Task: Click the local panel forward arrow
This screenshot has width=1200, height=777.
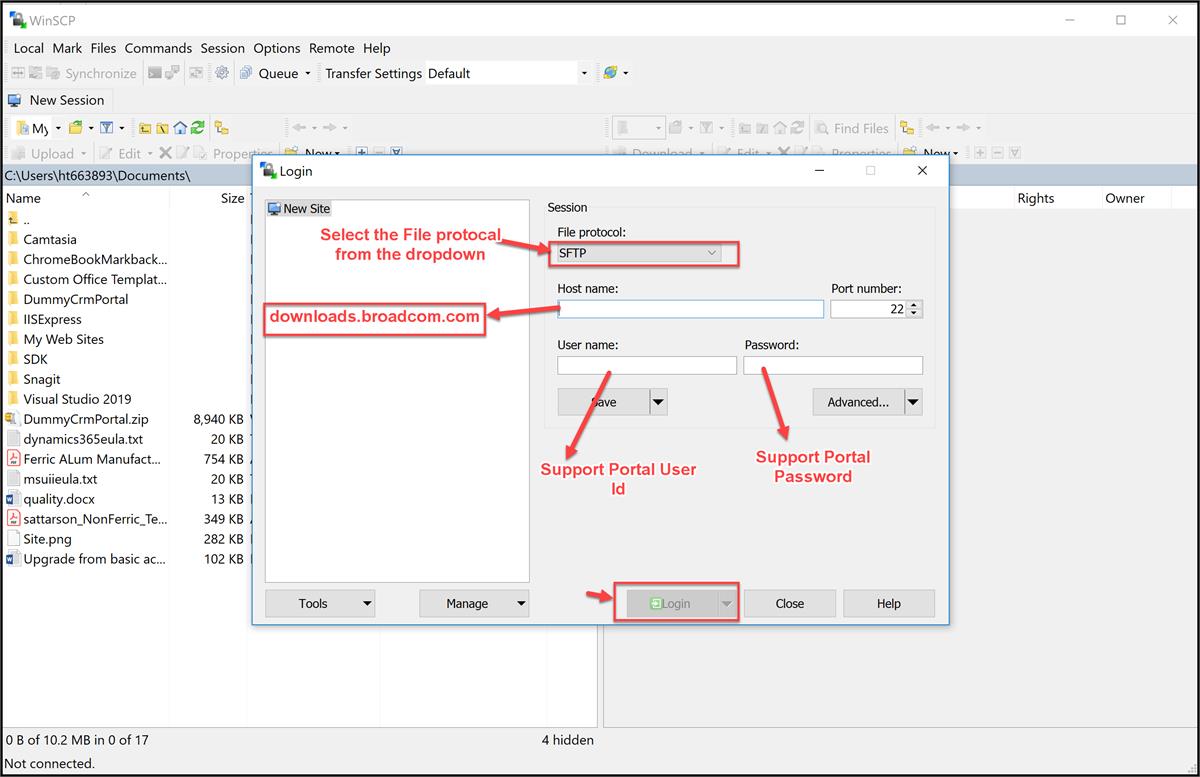Action: click(330, 128)
